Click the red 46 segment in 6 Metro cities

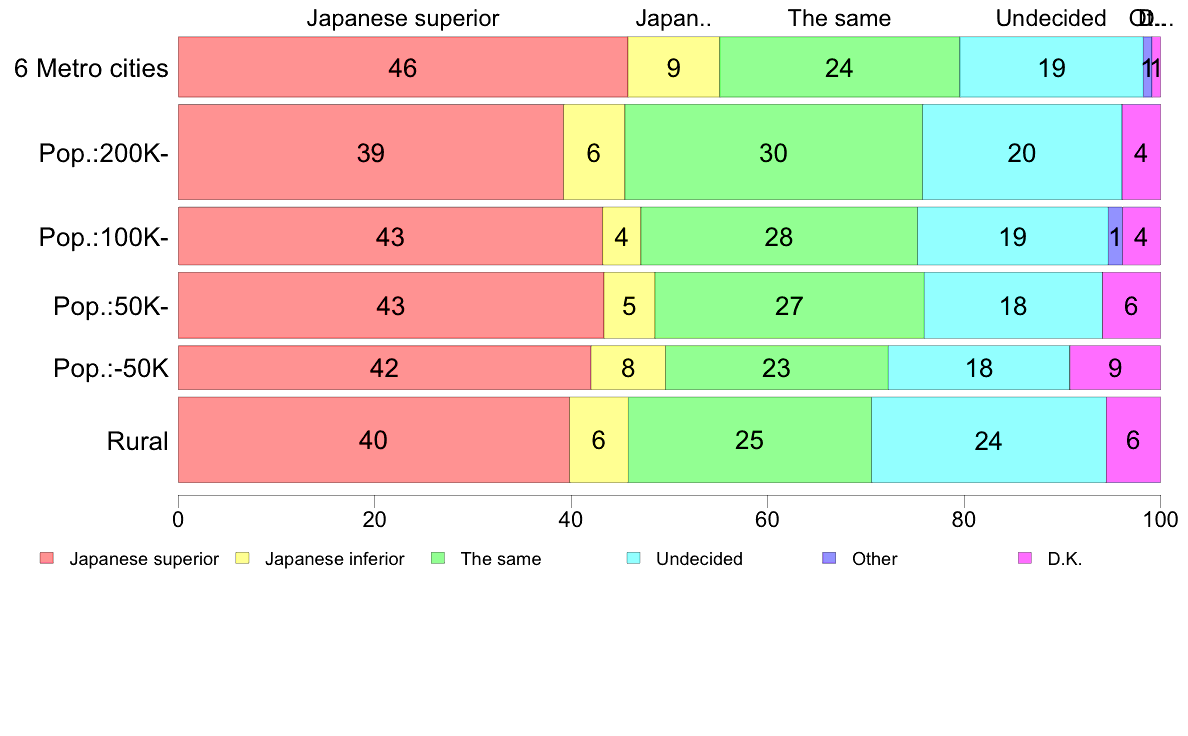[403, 67]
